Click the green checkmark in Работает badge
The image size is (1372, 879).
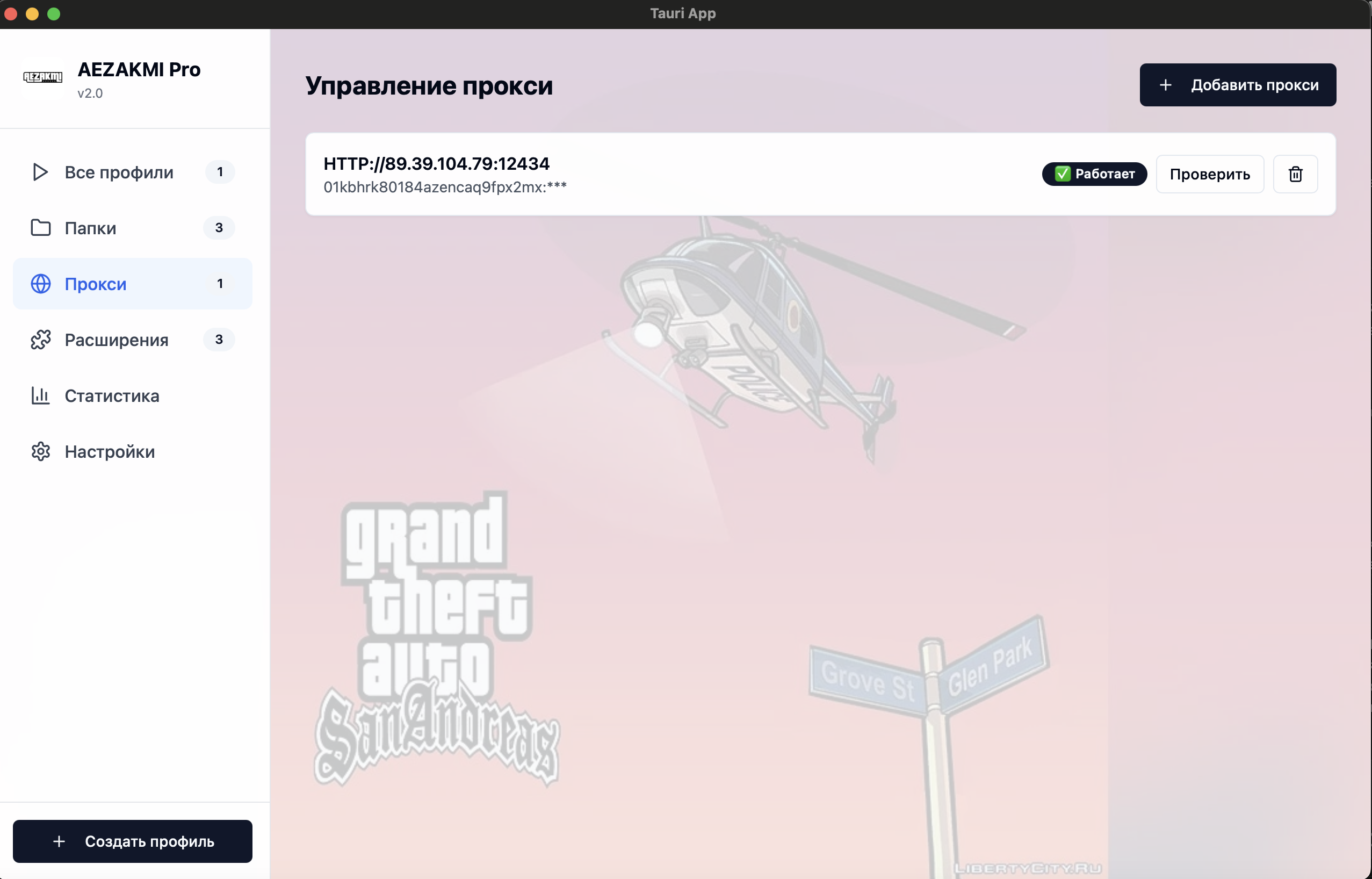point(1063,174)
